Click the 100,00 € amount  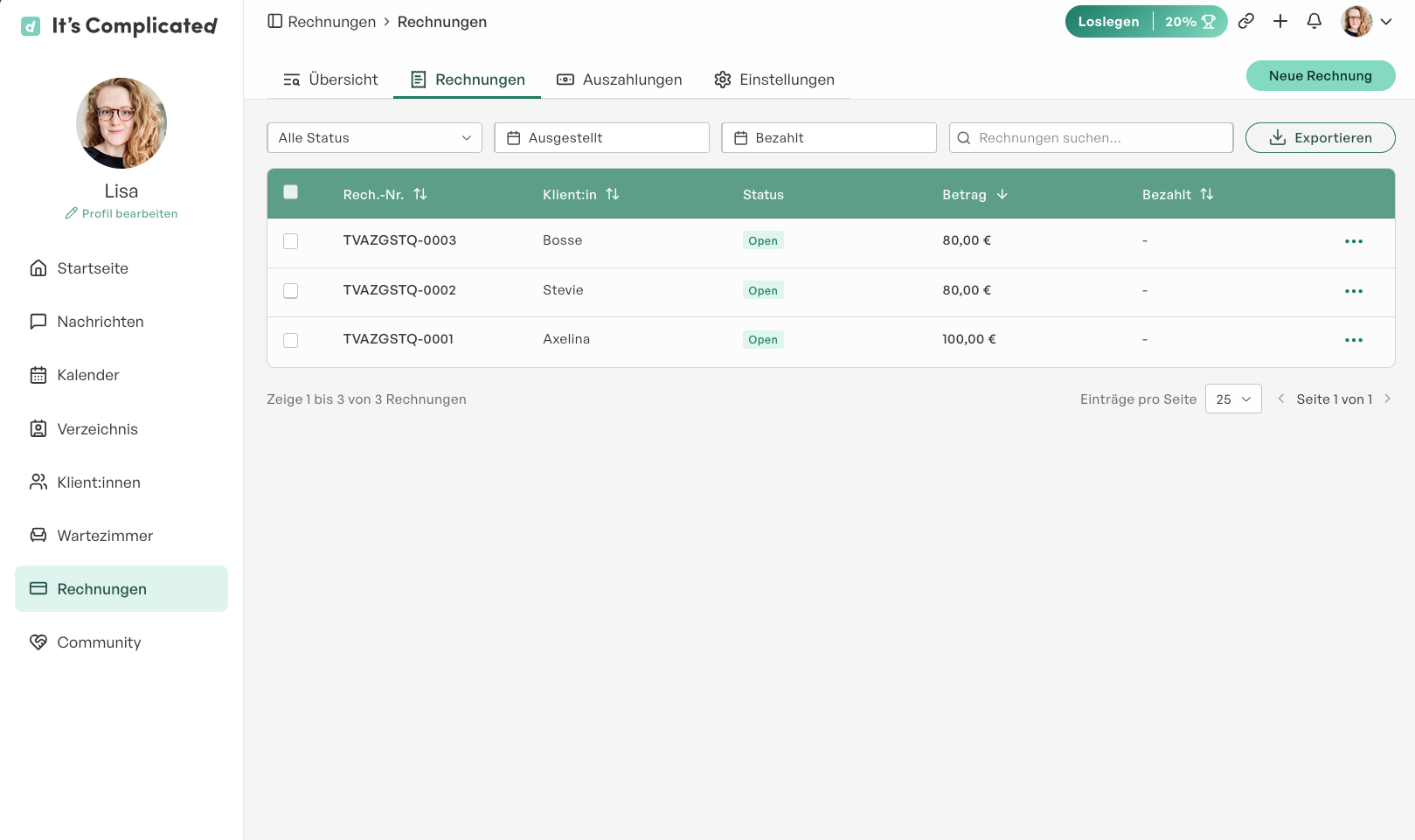click(x=969, y=339)
